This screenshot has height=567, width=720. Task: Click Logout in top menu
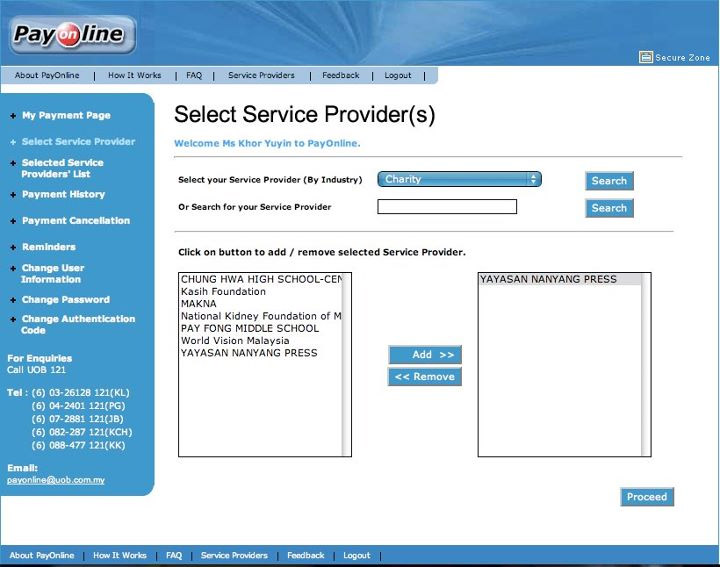tap(398, 75)
